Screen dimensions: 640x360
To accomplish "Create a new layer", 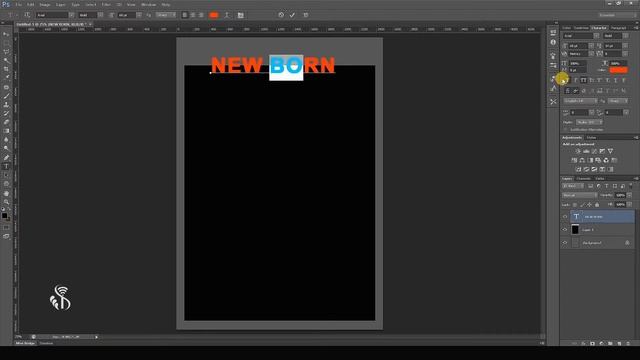I will click(619, 344).
